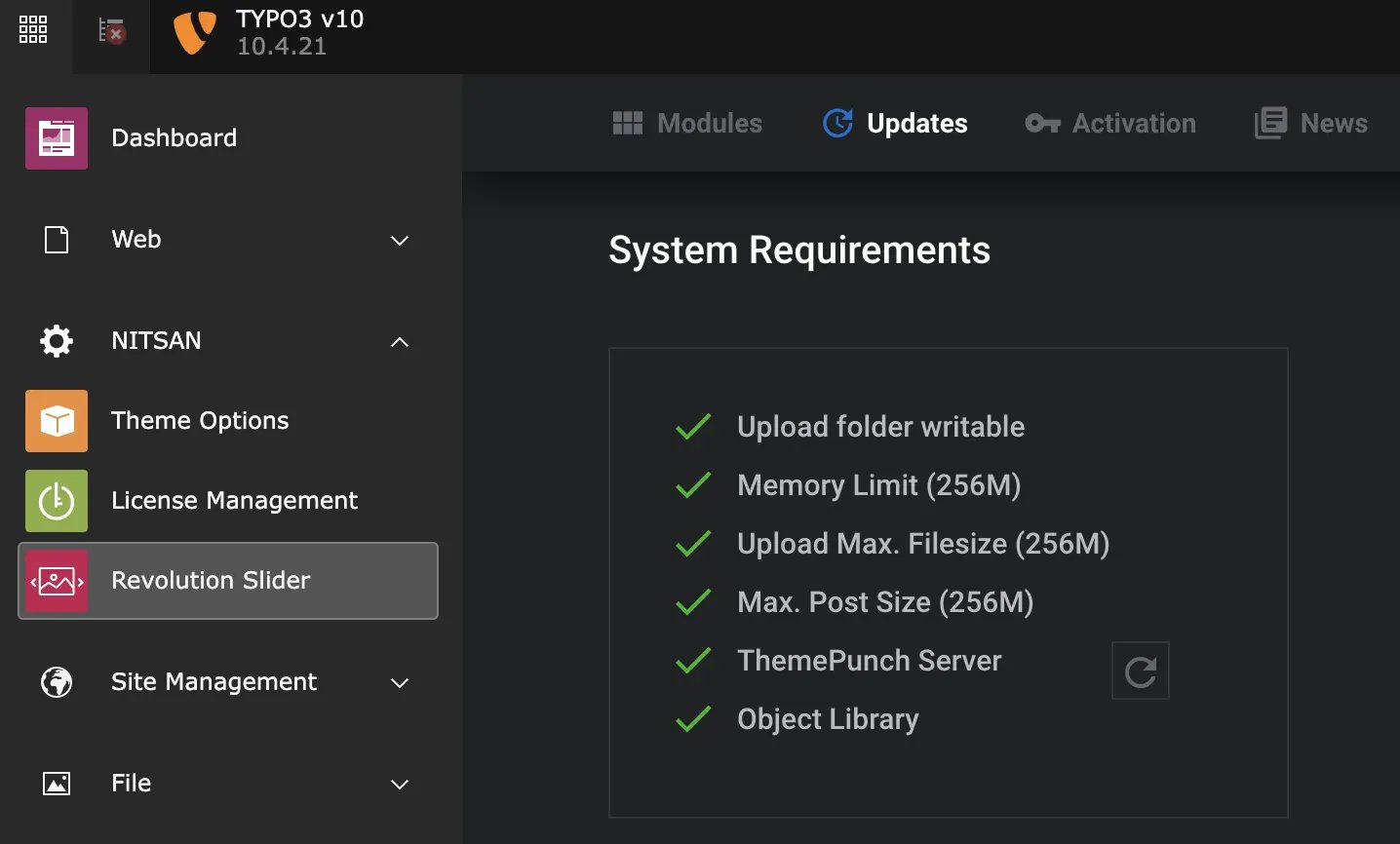Image resolution: width=1400 pixels, height=844 pixels.
Task: Expand the Site Management group chevron
Action: coord(400,683)
